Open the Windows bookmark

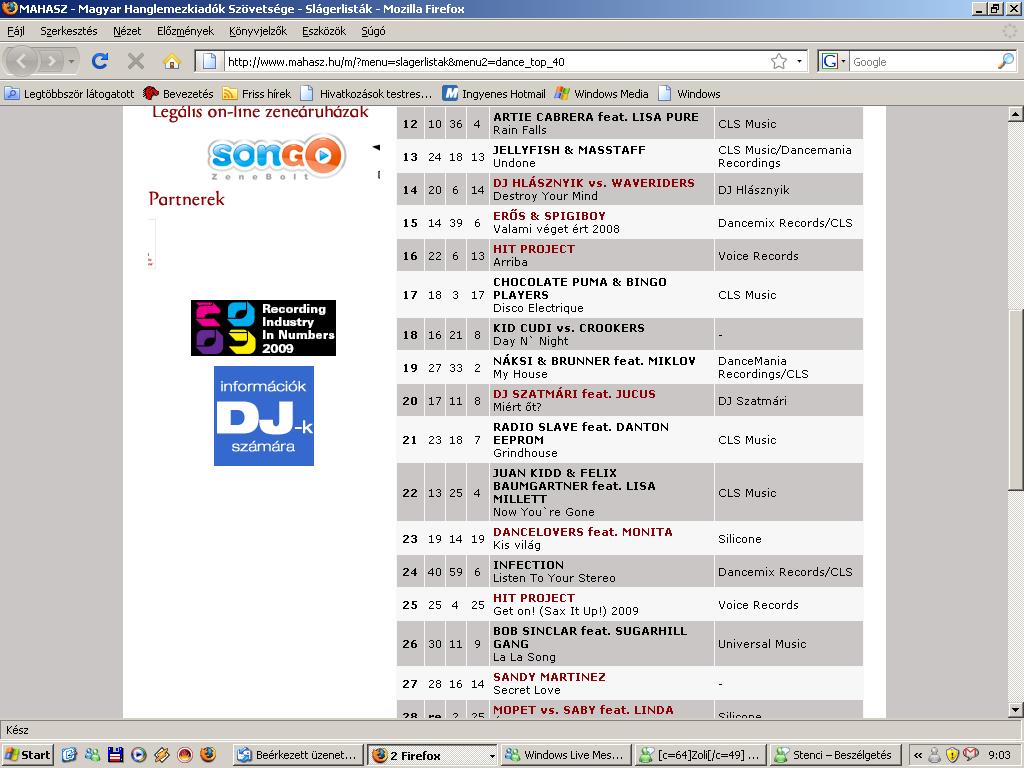point(689,93)
